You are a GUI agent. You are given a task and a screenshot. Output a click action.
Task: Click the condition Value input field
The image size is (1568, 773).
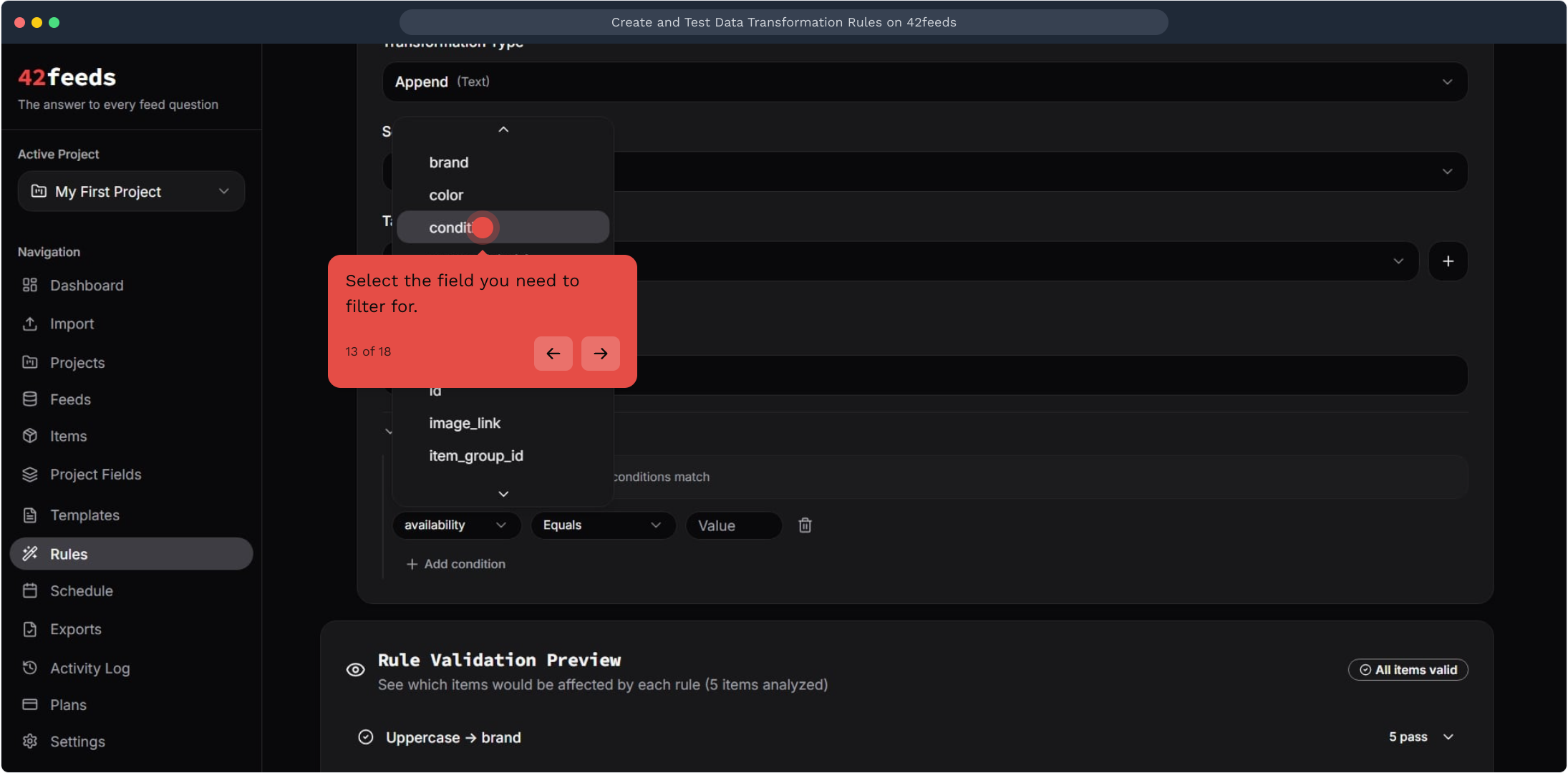coord(733,525)
